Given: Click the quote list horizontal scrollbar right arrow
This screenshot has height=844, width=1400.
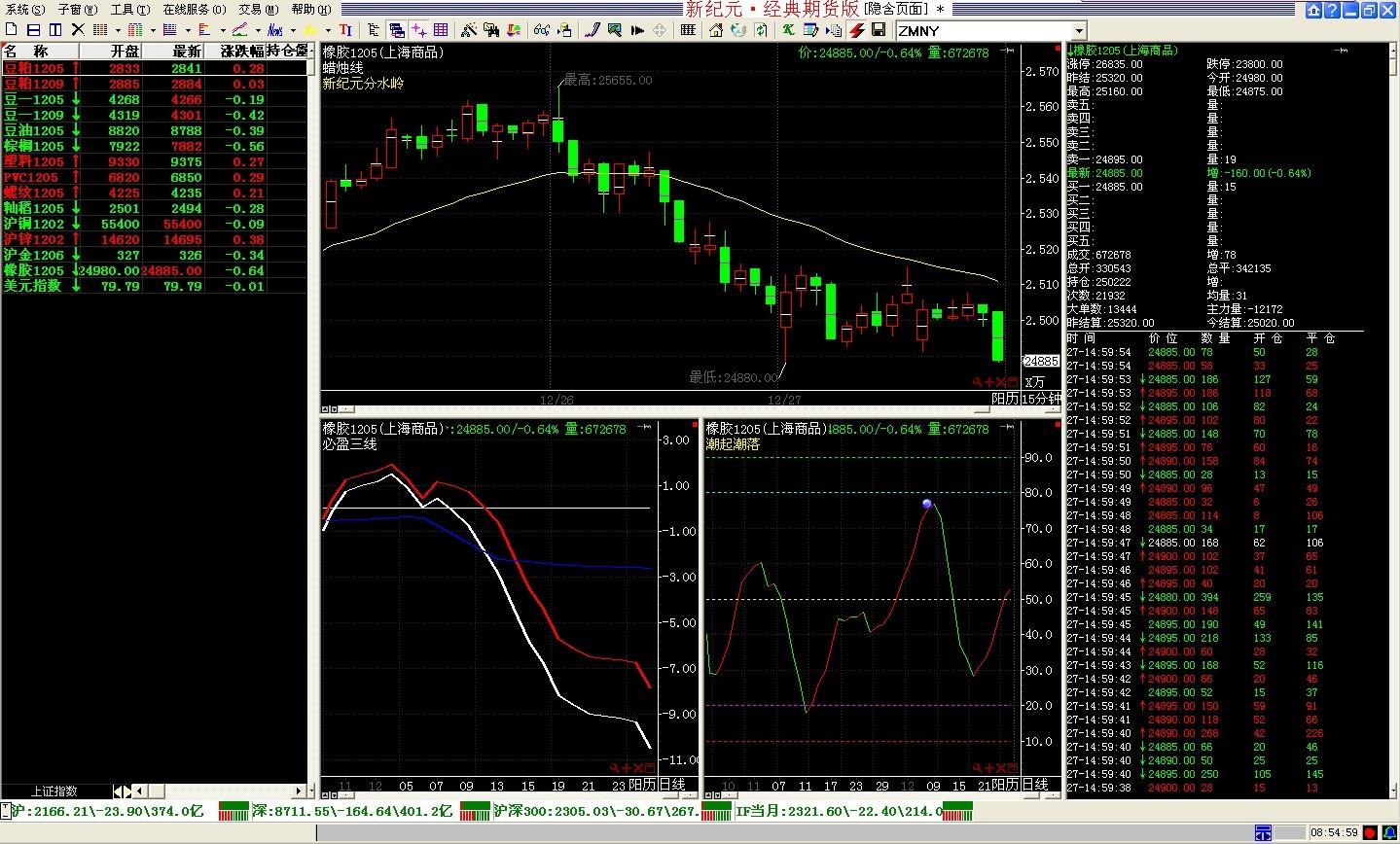Looking at the screenshot, I should click(x=299, y=791).
